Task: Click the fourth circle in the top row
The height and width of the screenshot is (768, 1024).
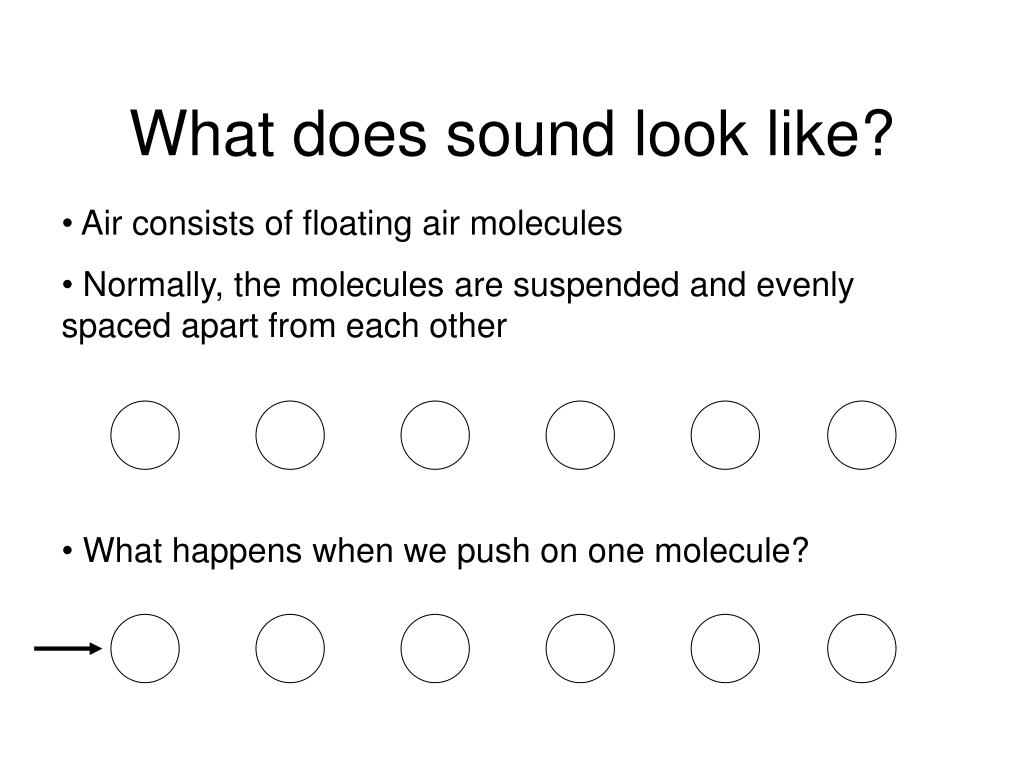Action: click(580, 435)
